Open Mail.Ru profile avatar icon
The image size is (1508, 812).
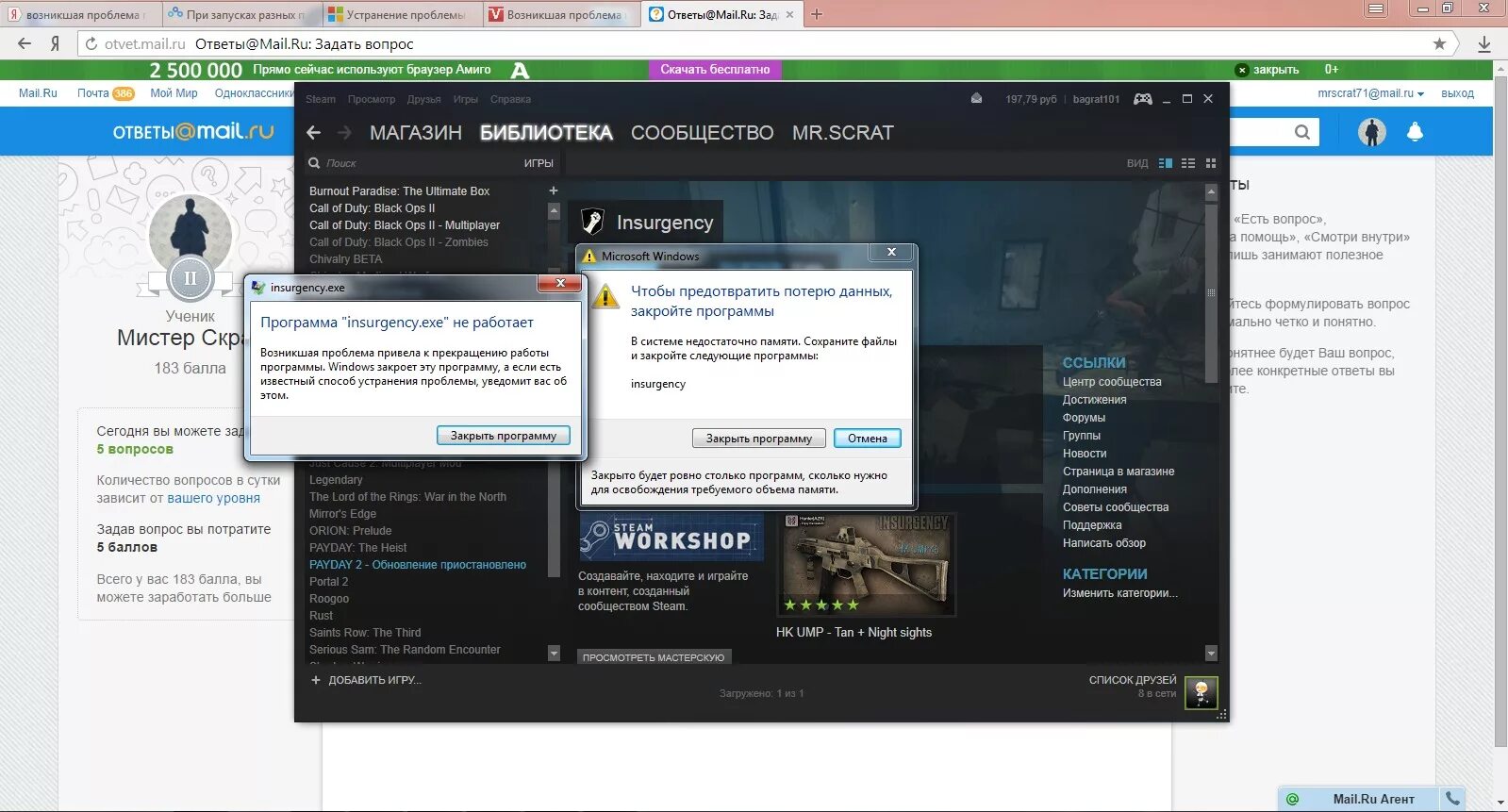tap(1372, 132)
